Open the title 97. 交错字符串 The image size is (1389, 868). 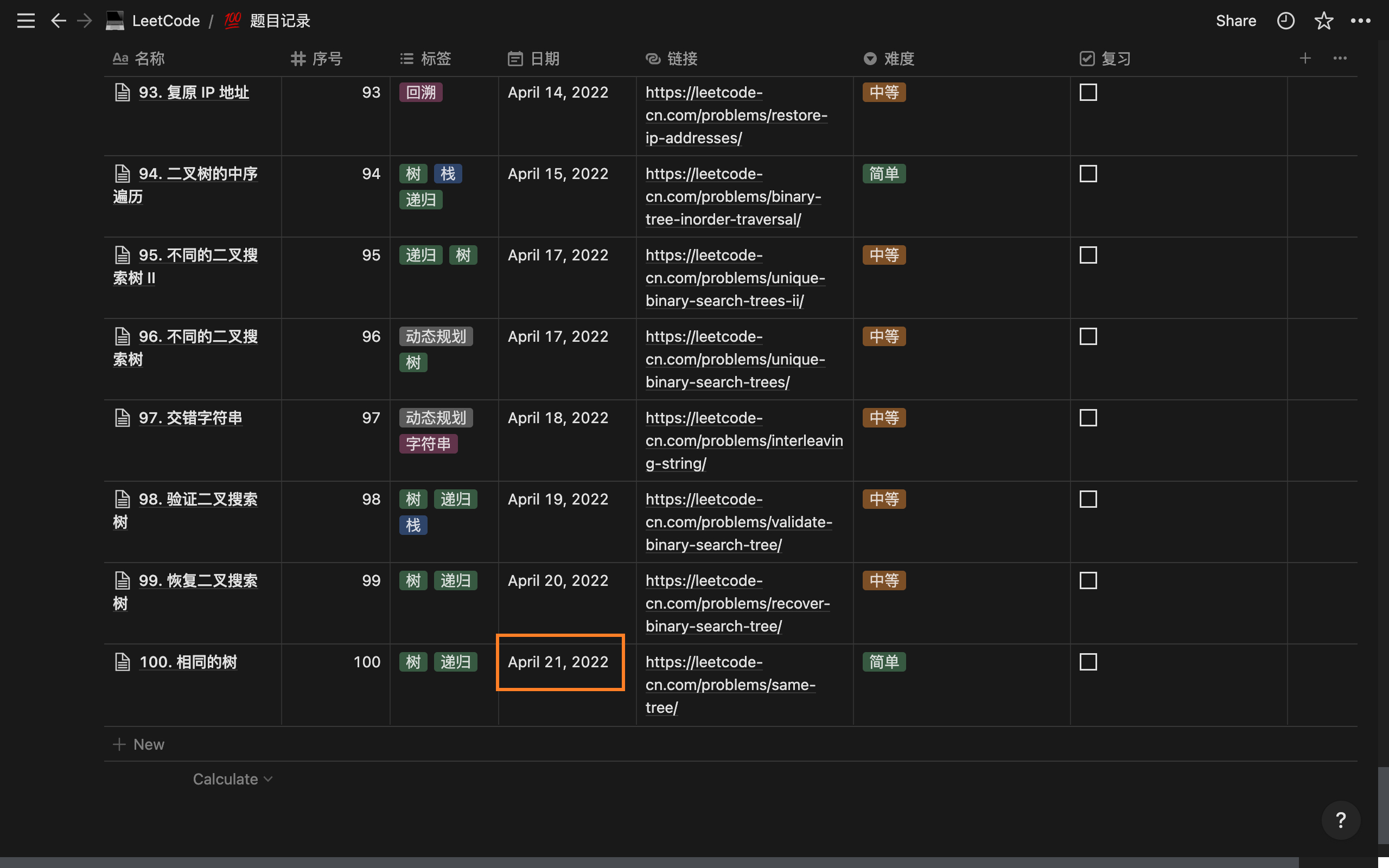click(x=190, y=418)
